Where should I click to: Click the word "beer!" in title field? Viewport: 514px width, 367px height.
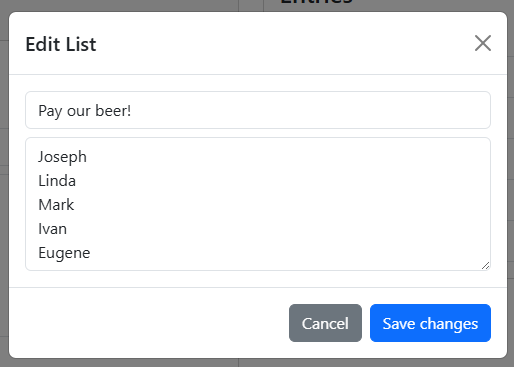point(113,110)
